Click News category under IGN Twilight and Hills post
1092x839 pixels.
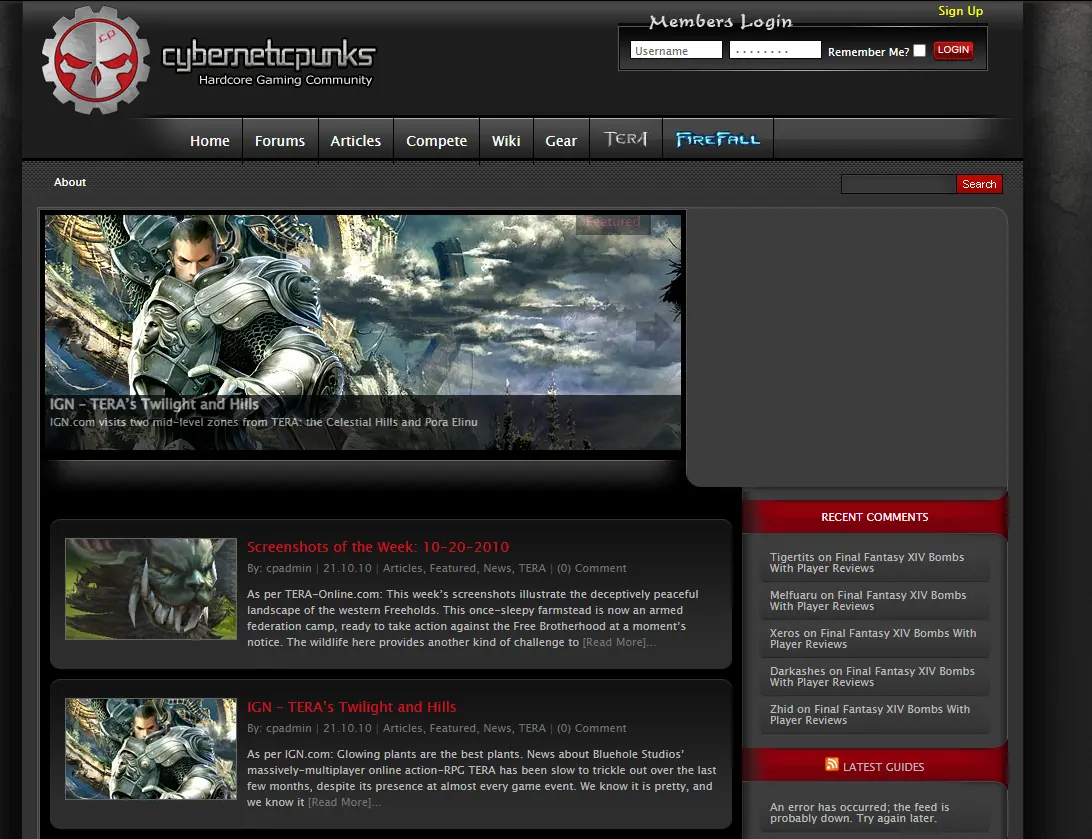point(497,728)
